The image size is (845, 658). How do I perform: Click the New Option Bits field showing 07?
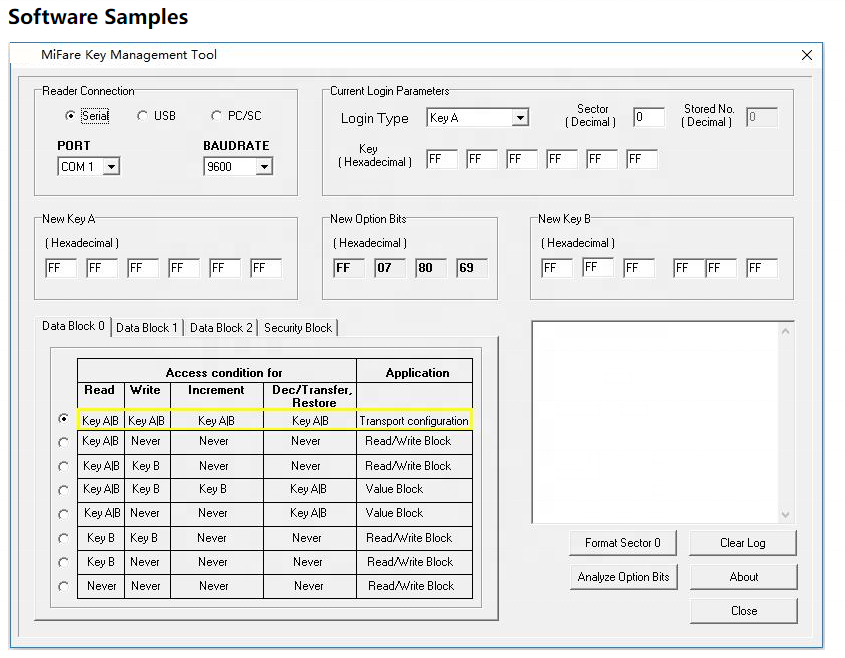(x=390, y=268)
